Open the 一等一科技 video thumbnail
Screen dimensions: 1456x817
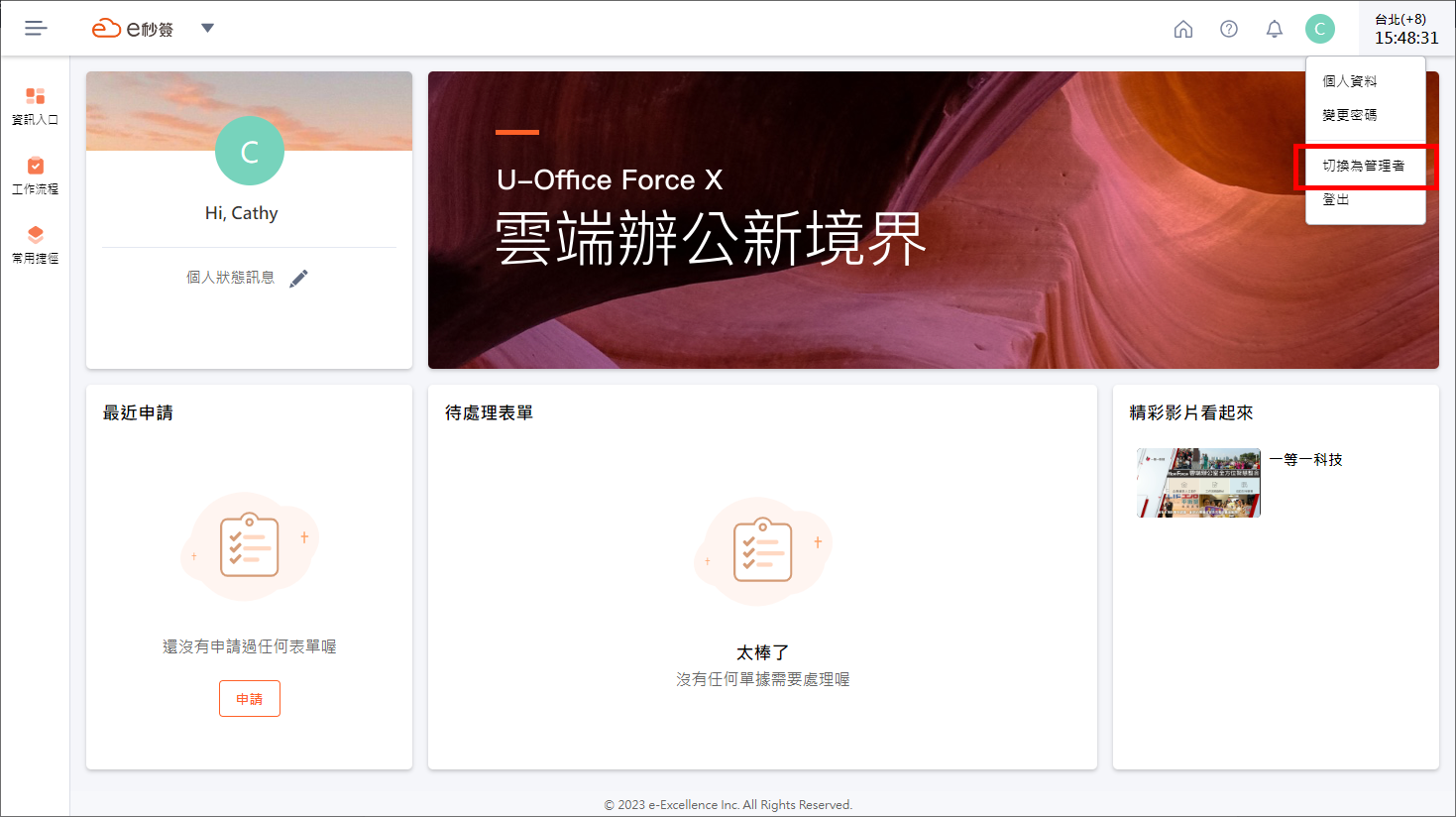click(1199, 483)
